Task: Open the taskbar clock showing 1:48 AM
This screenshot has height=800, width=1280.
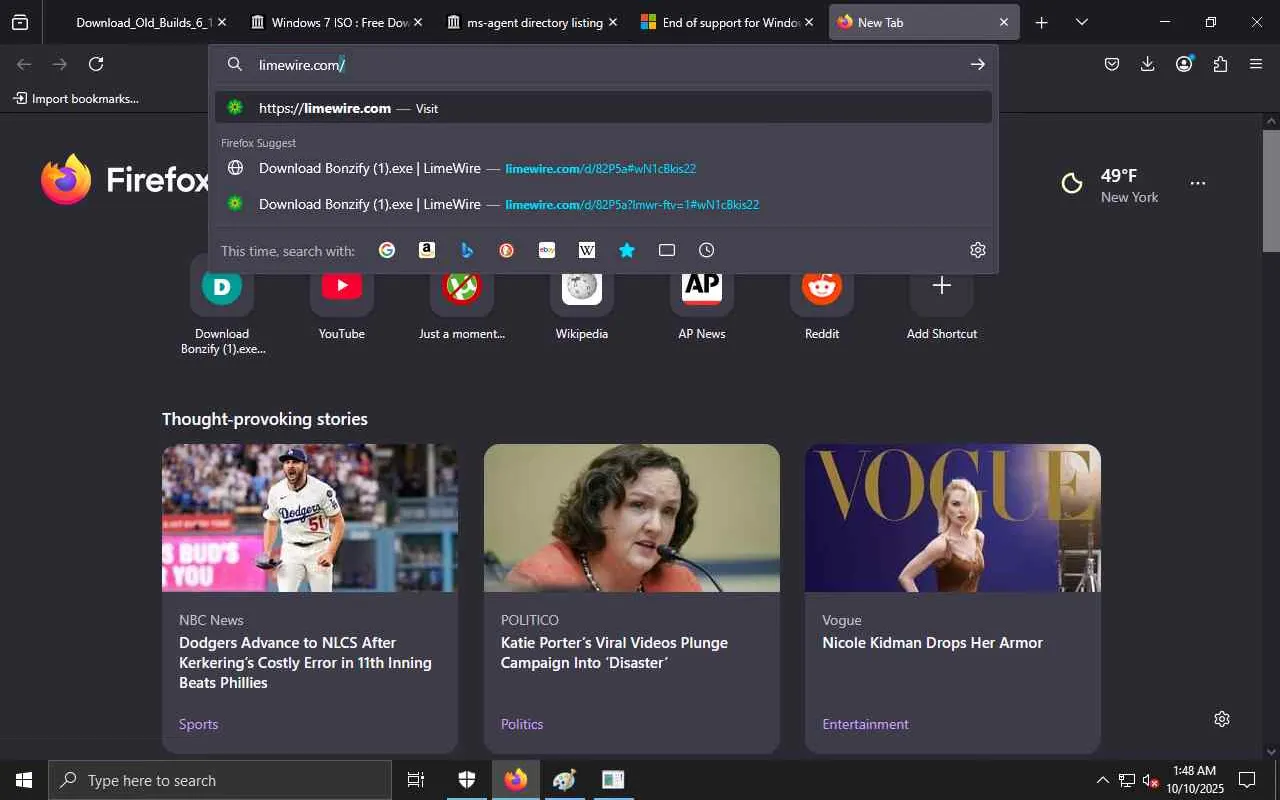Action: pyautogui.click(x=1195, y=780)
